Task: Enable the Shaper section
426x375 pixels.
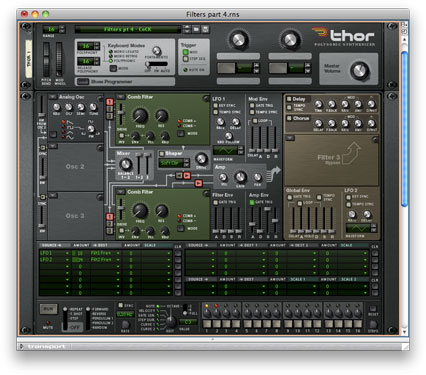Action: tap(162, 154)
